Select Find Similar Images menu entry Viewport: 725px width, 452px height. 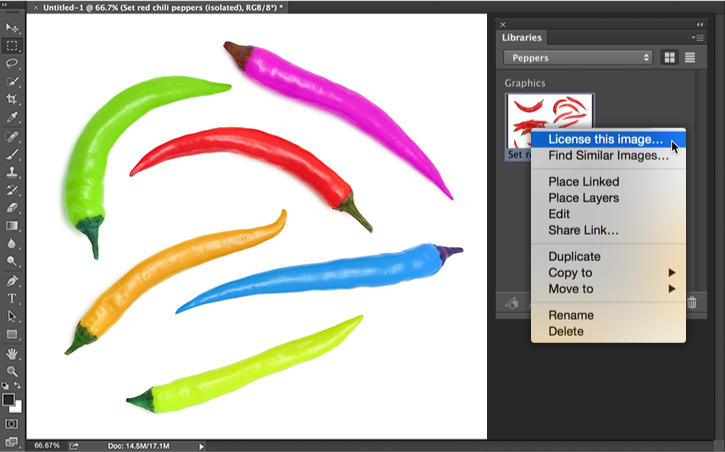click(x=608, y=156)
